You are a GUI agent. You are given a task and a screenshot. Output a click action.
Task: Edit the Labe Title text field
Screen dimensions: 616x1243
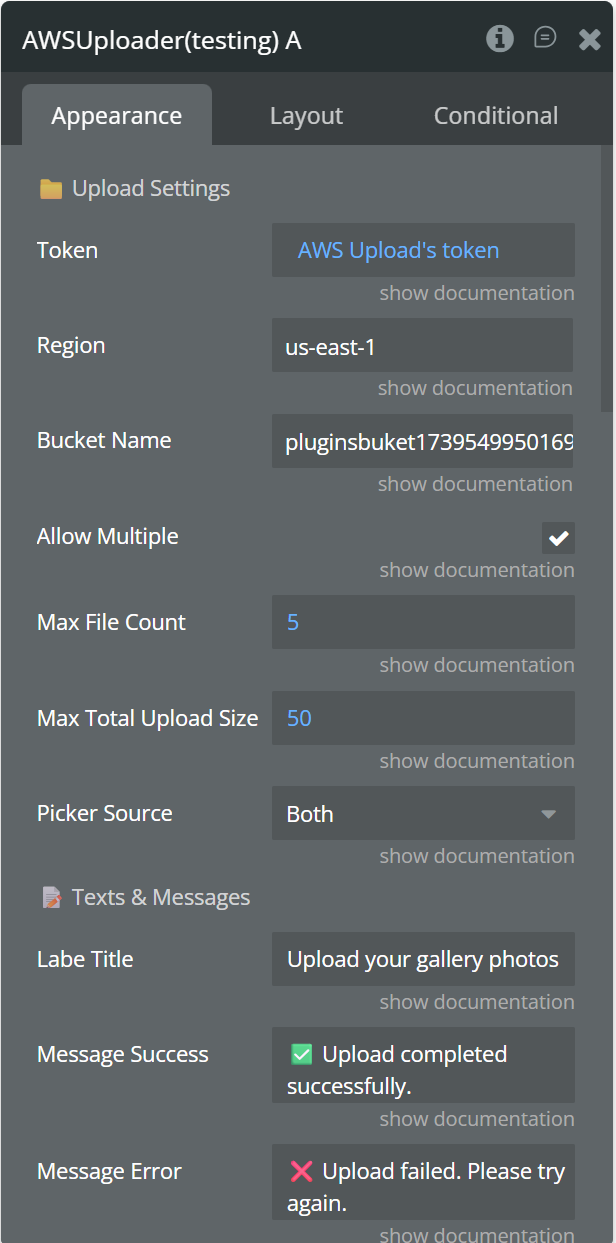pos(423,960)
